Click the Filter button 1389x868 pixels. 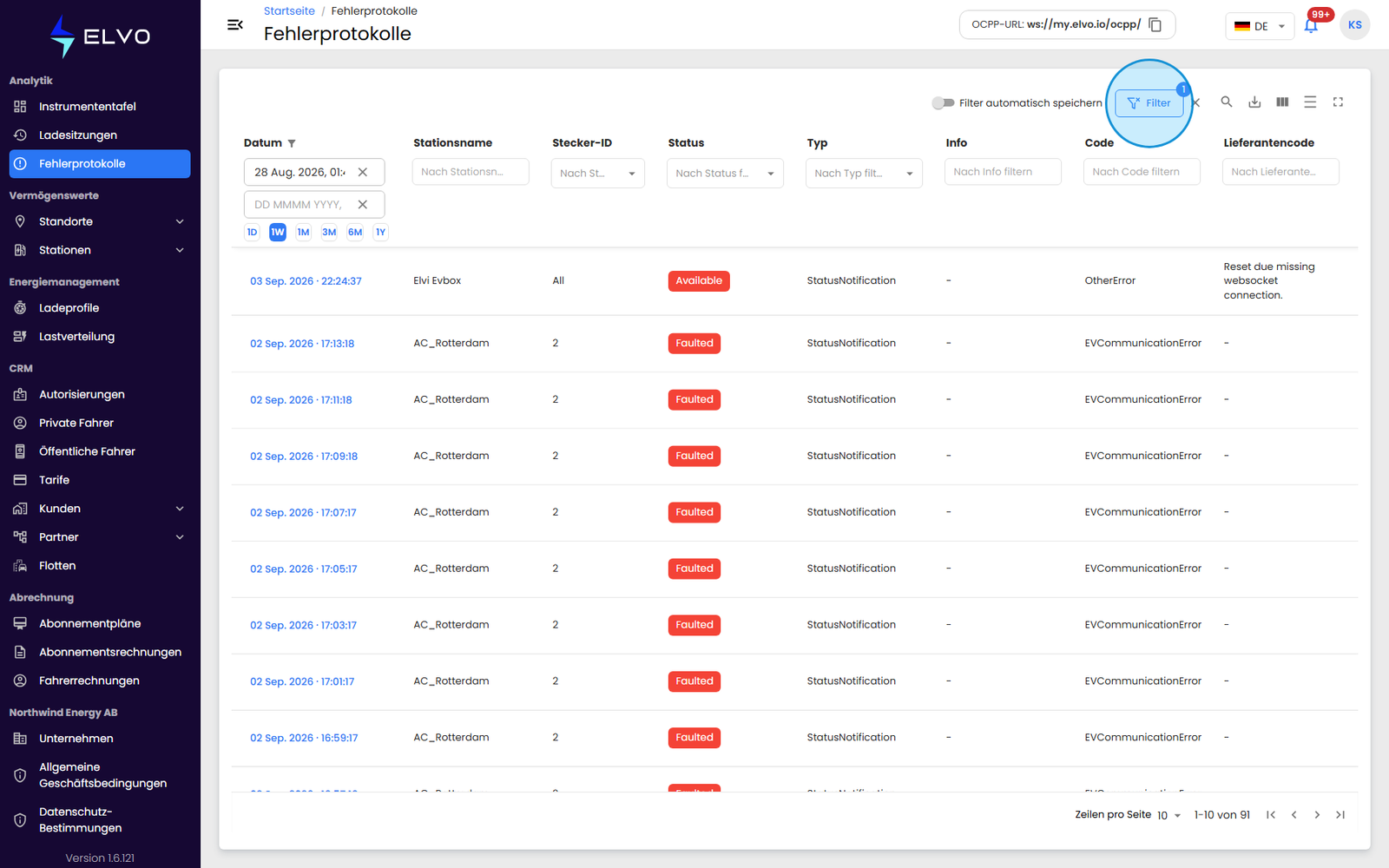(1149, 102)
